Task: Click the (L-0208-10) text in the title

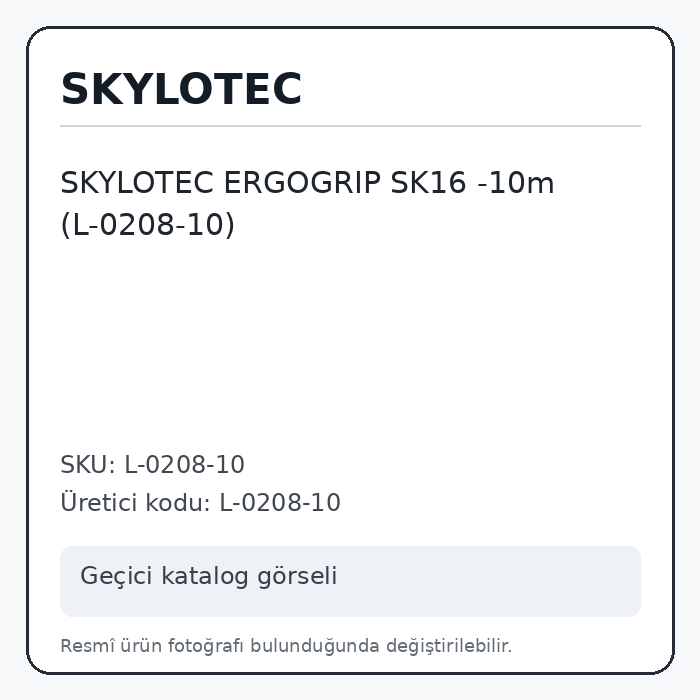Action: click(147, 224)
